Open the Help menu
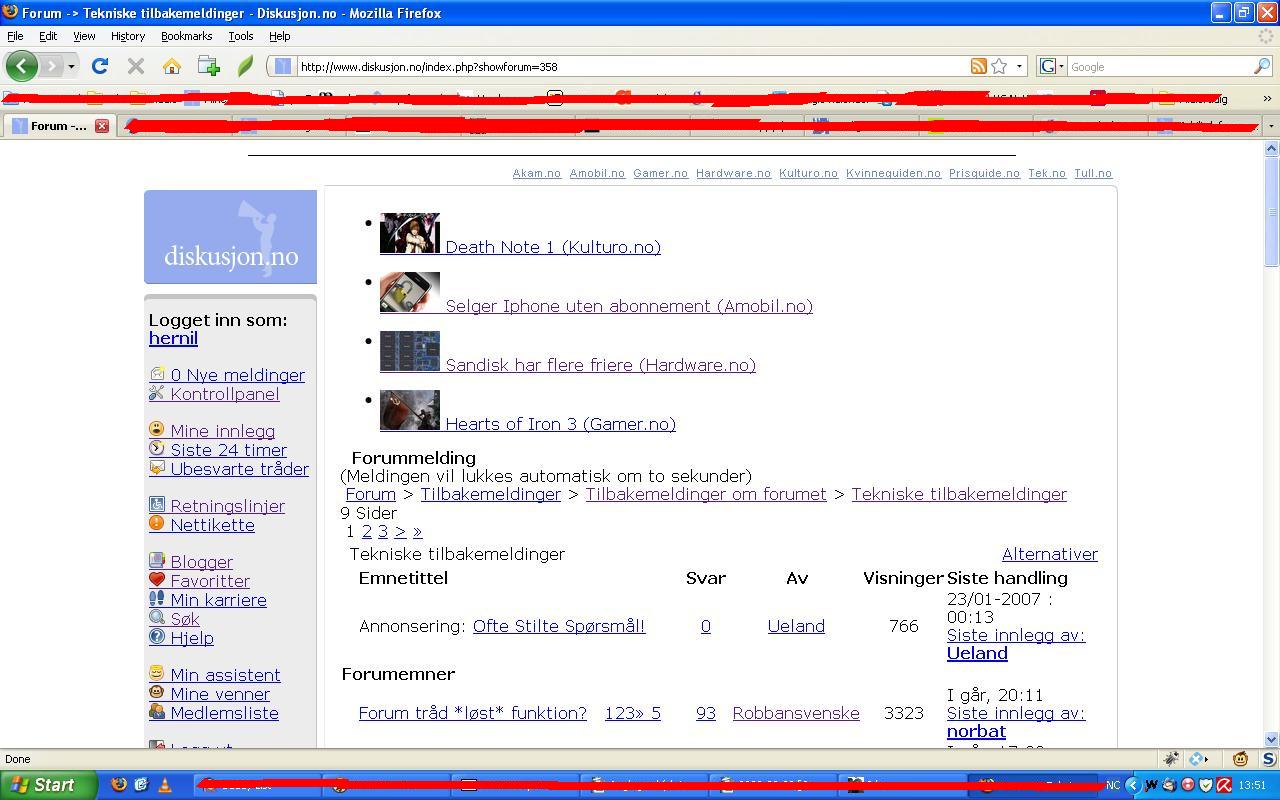The width and height of the screenshot is (1280, 800). (280, 36)
